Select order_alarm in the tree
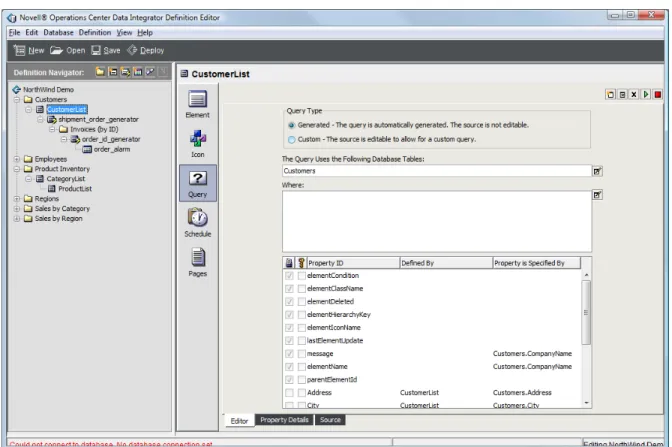 click(x=112, y=149)
